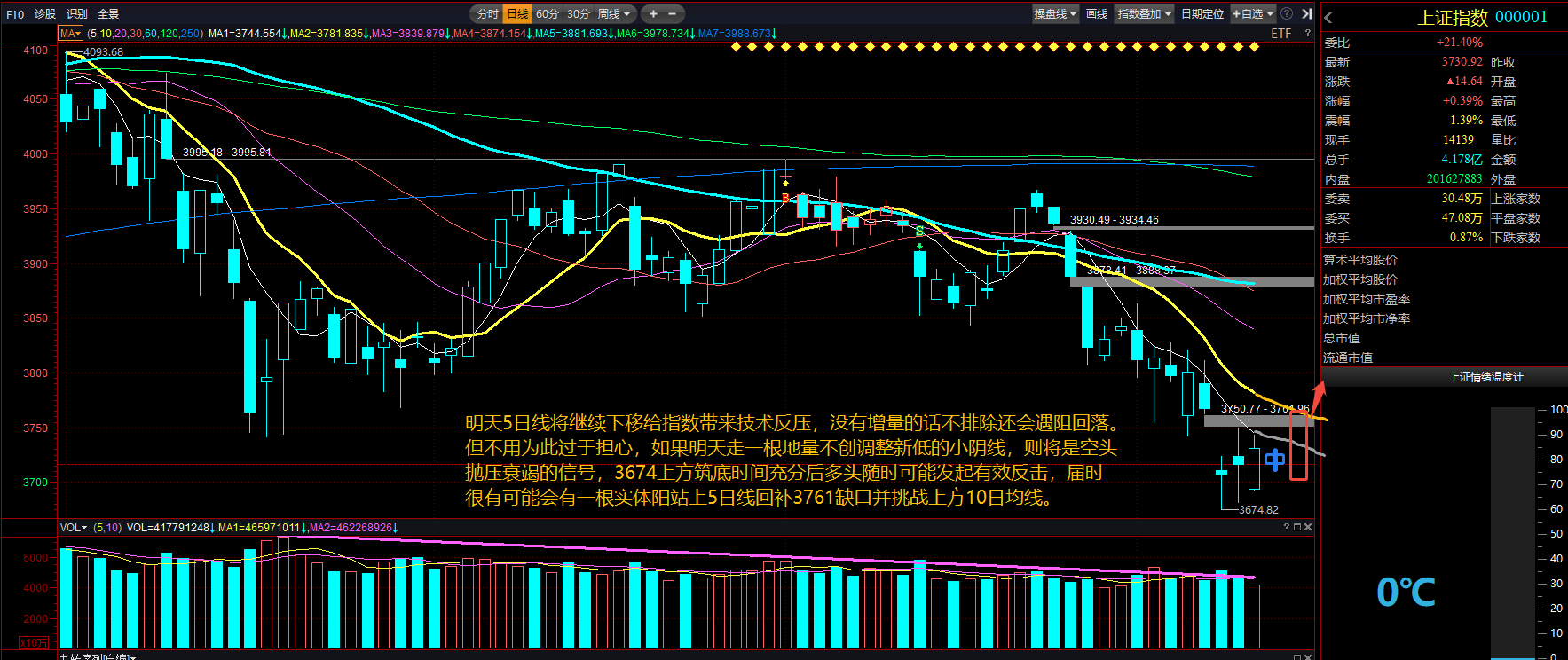This screenshot has width=1568, height=660.
Task: Open the 指数叠加 dropdown
Action: pyautogui.click(x=1144, y=13)
